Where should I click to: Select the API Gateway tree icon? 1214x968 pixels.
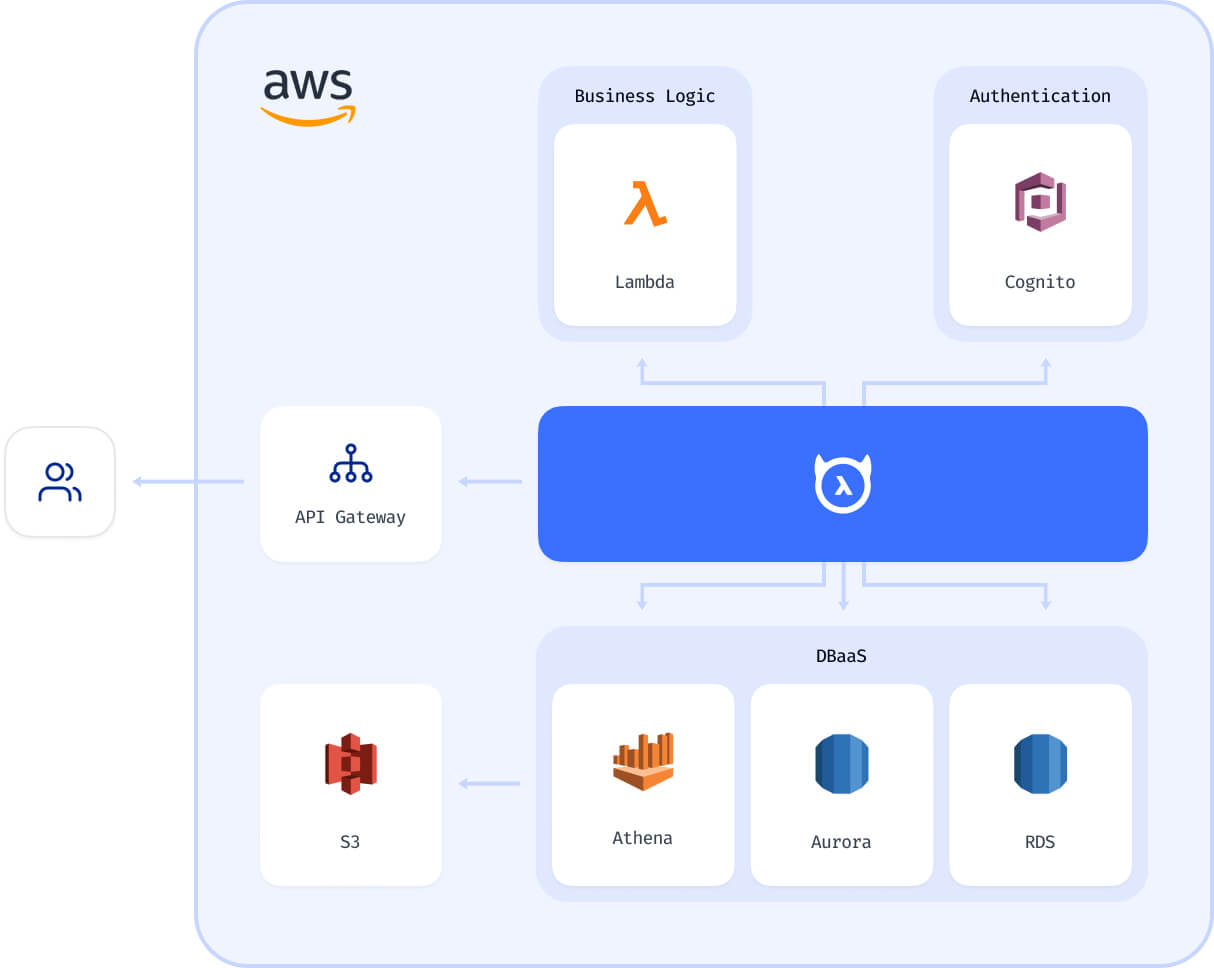[x=351, y=463]
